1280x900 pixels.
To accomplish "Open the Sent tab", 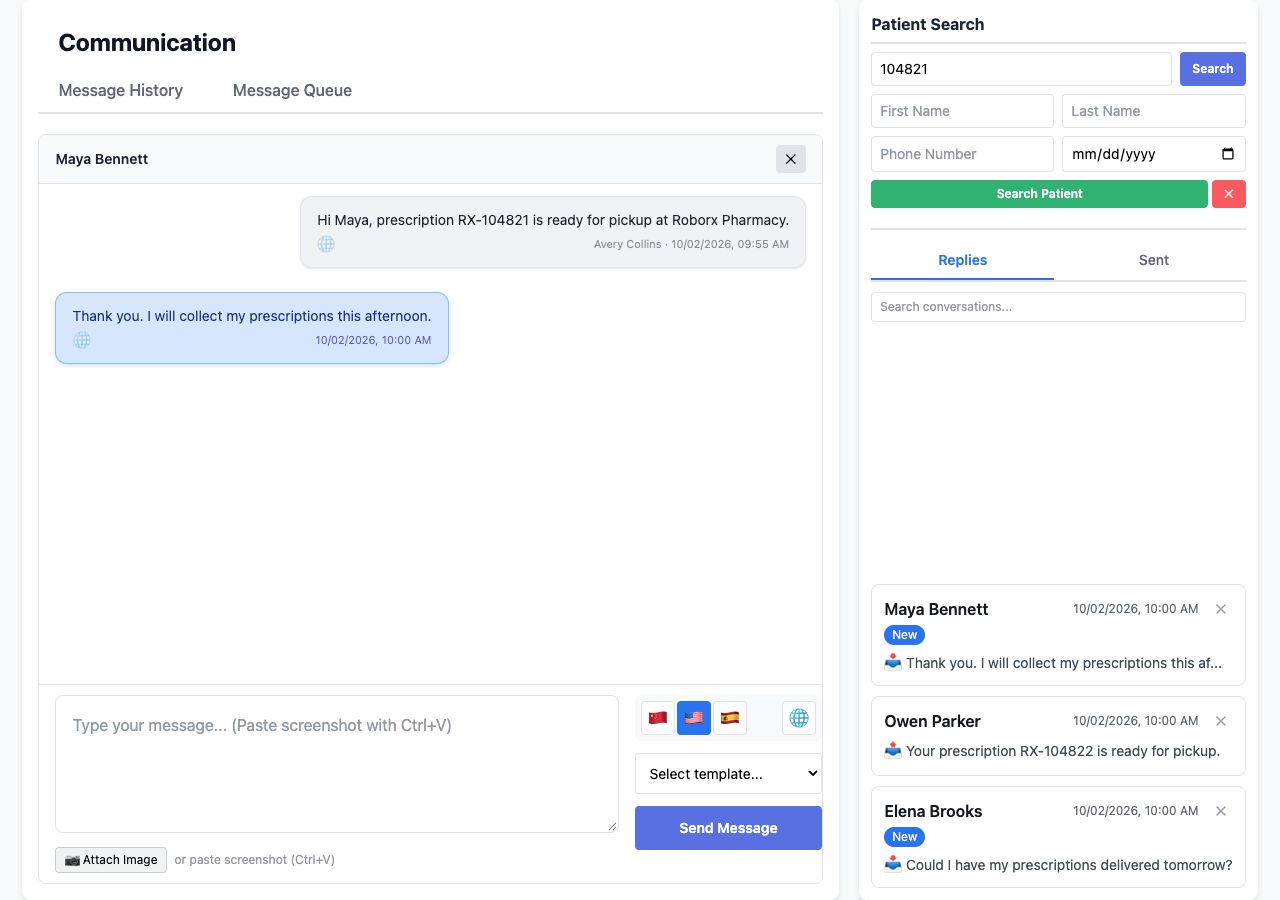I will [x=1153, y=260].
